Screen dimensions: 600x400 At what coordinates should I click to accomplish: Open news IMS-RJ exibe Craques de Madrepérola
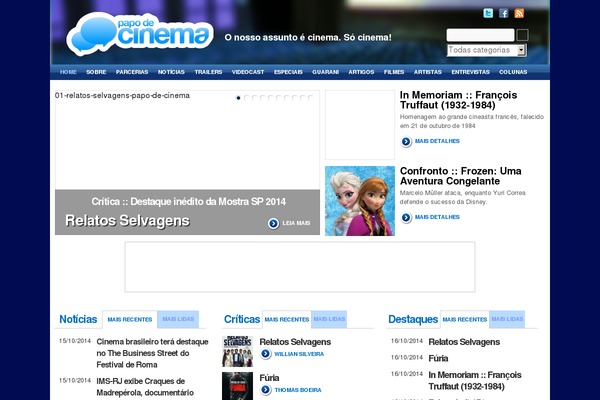pyautogui.click(x=145, y=387)
